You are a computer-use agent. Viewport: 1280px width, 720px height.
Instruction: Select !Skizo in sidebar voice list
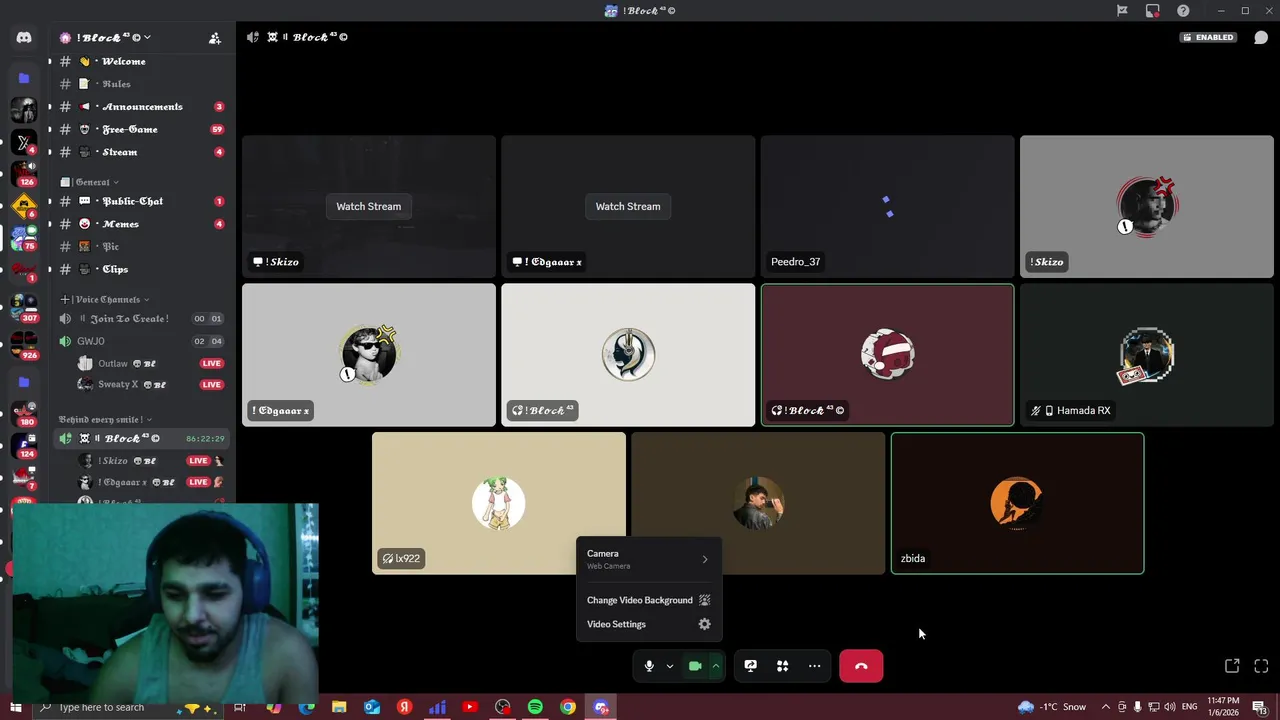point(150,461)
